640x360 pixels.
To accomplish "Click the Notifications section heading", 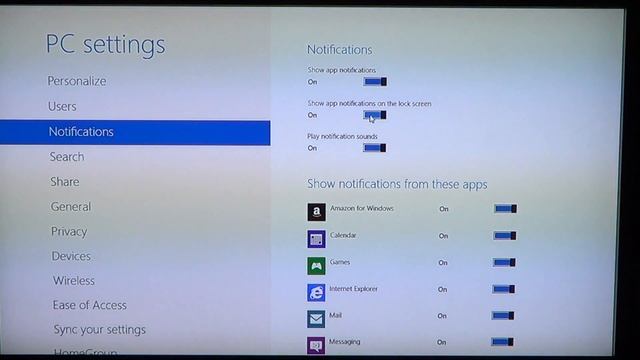I will click(340, 50).
